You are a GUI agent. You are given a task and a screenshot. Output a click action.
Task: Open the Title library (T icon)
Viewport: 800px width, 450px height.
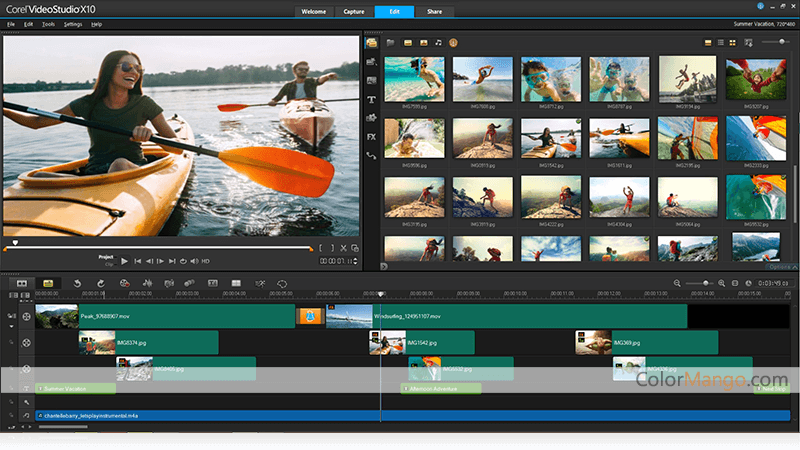[371, 100]
